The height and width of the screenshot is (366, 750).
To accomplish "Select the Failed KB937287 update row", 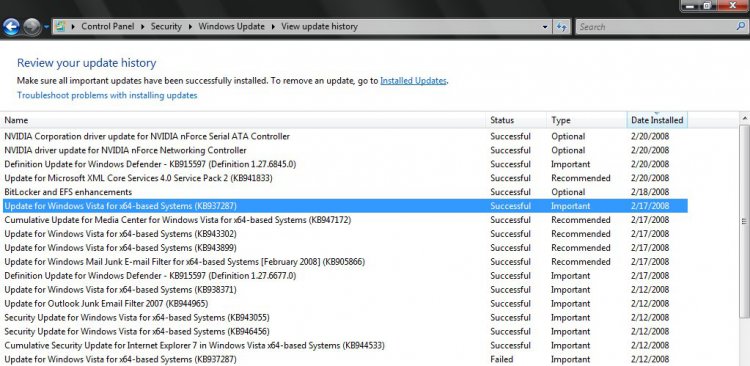I will [x=344, y=359].
